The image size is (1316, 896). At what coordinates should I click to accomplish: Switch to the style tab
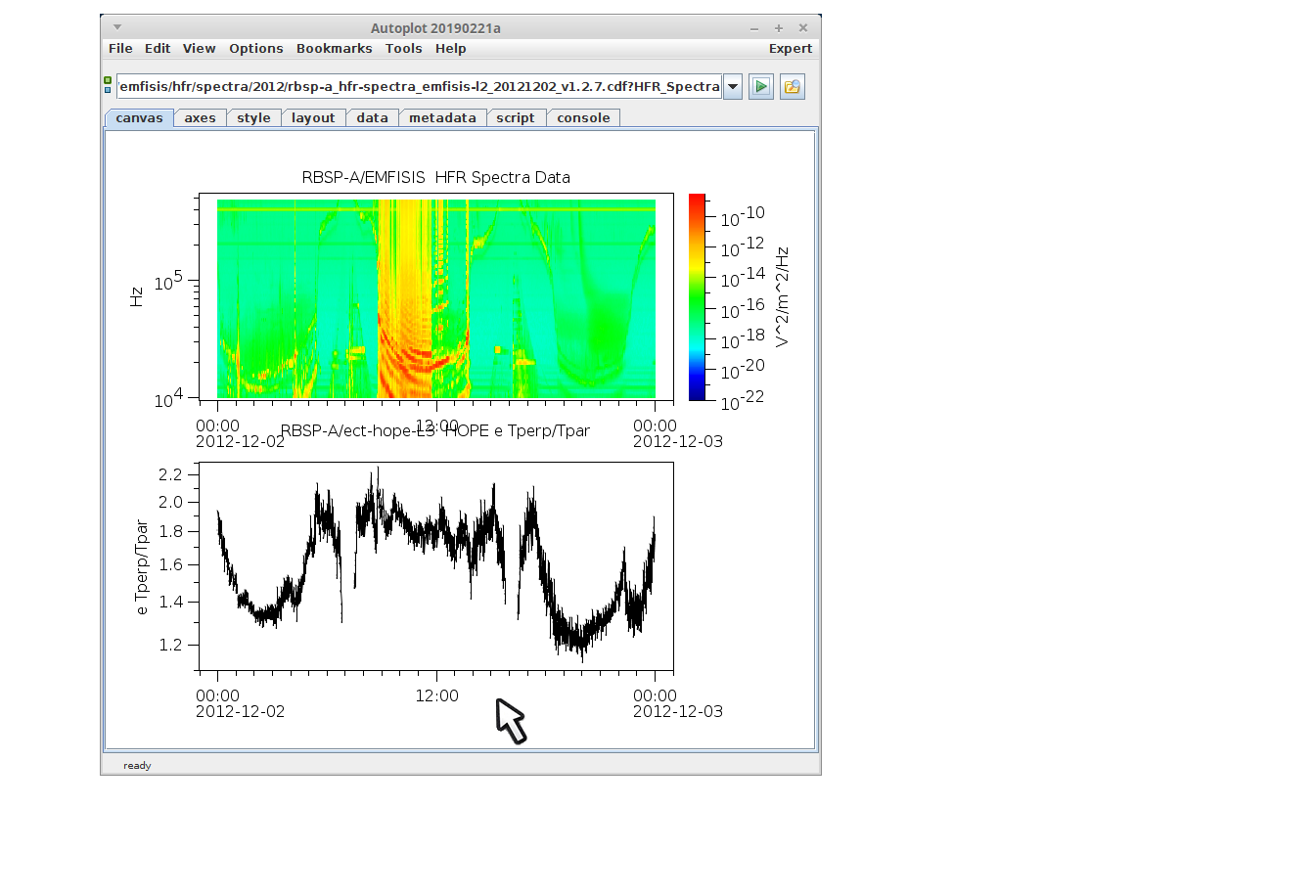point(253,118)
